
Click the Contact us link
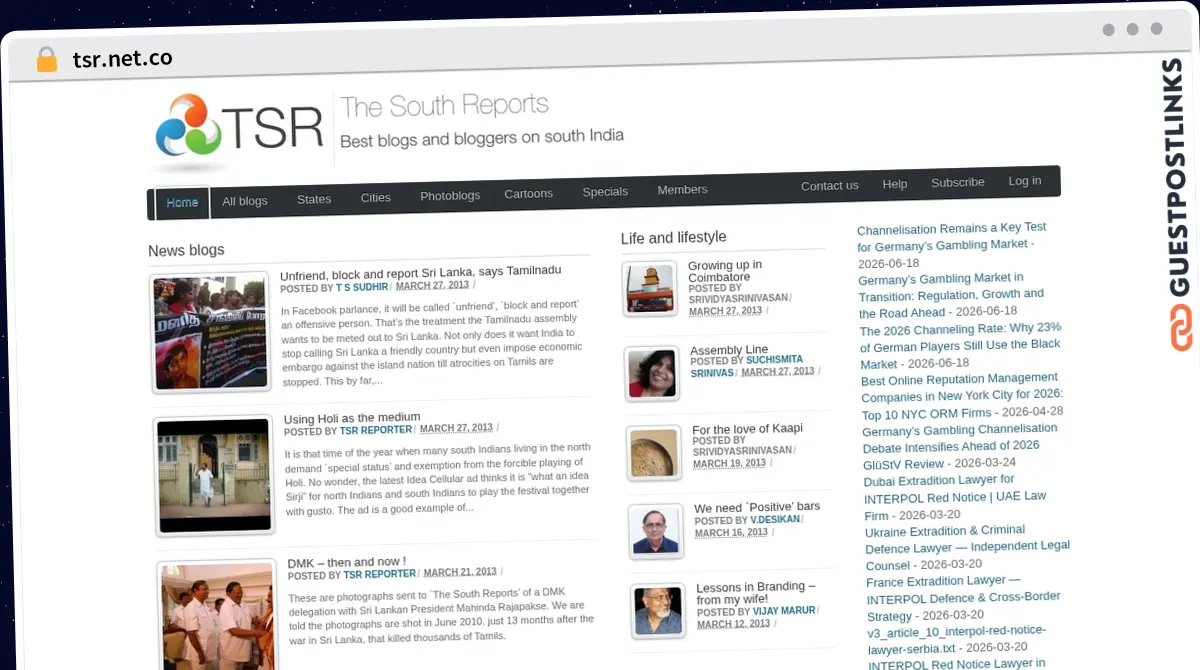click(830, 186)
